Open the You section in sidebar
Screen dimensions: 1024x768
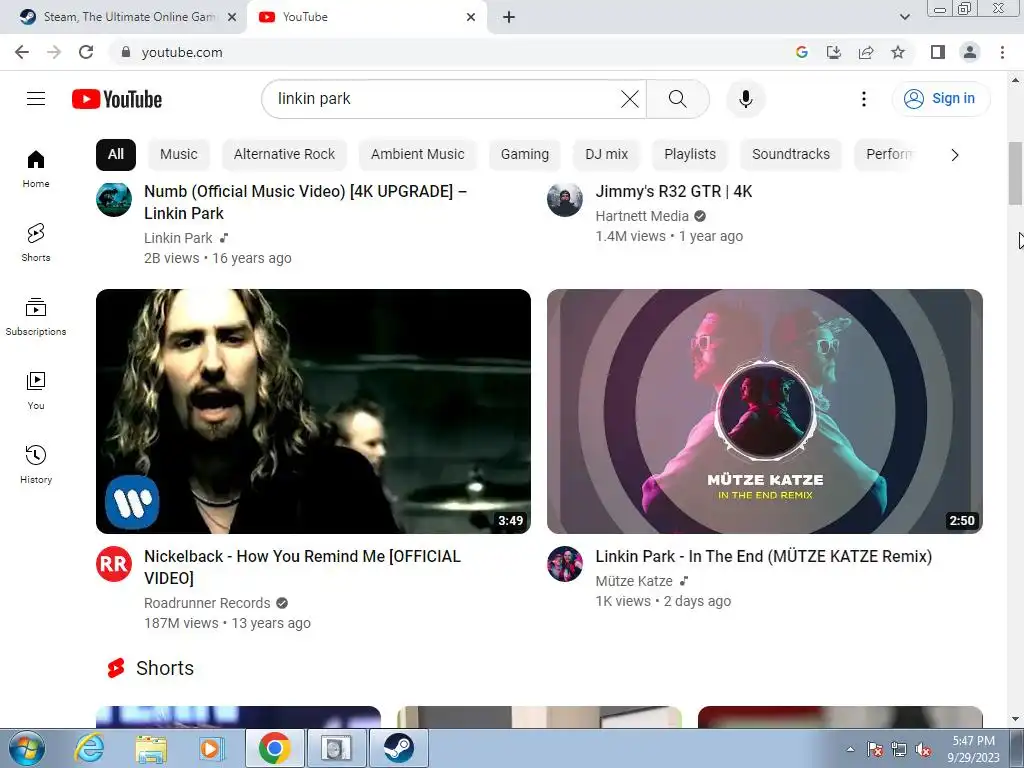tap(36, 391)
